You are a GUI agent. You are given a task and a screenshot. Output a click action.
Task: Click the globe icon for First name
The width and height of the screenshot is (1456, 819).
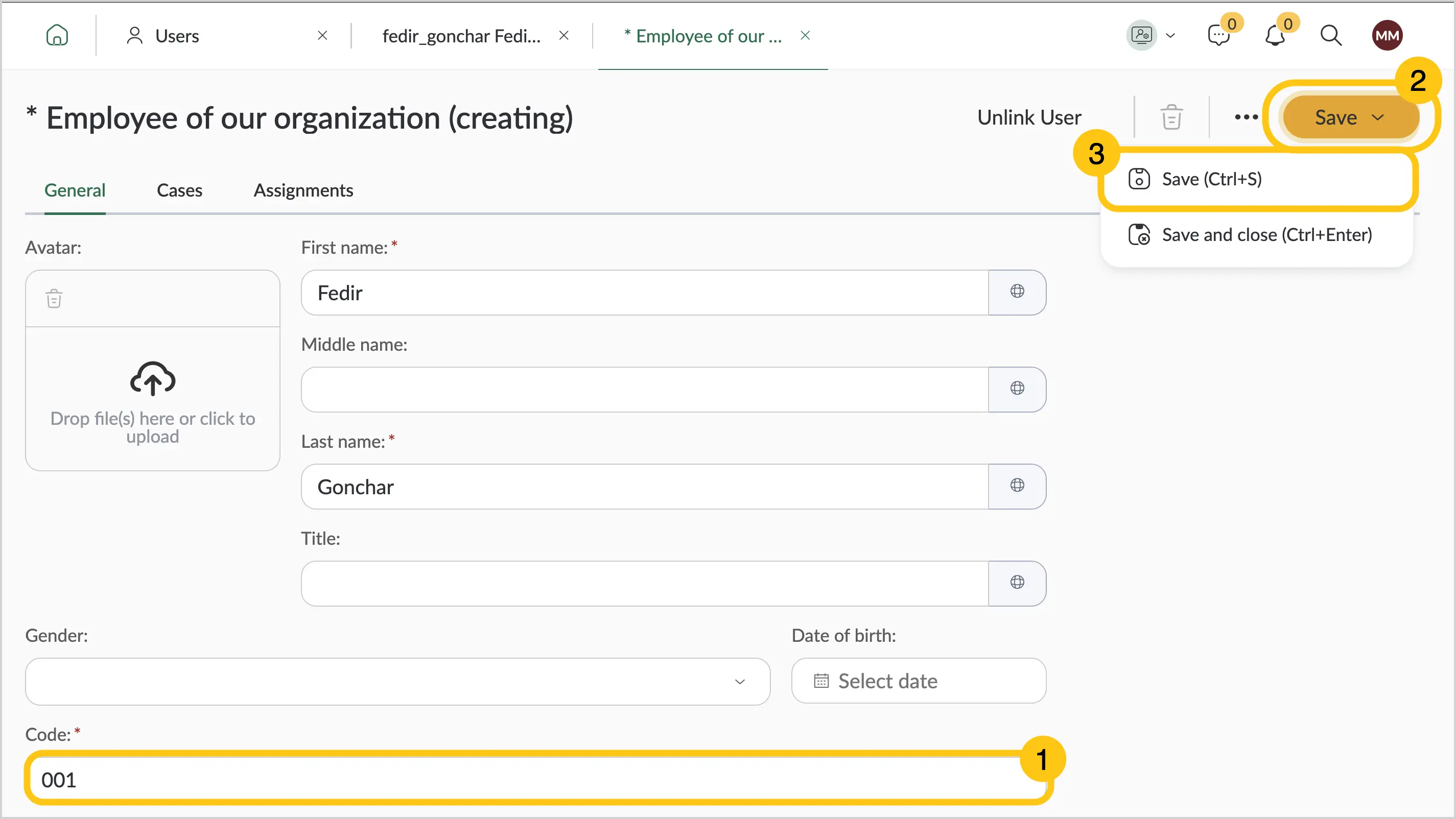(x=1017, y=292)
